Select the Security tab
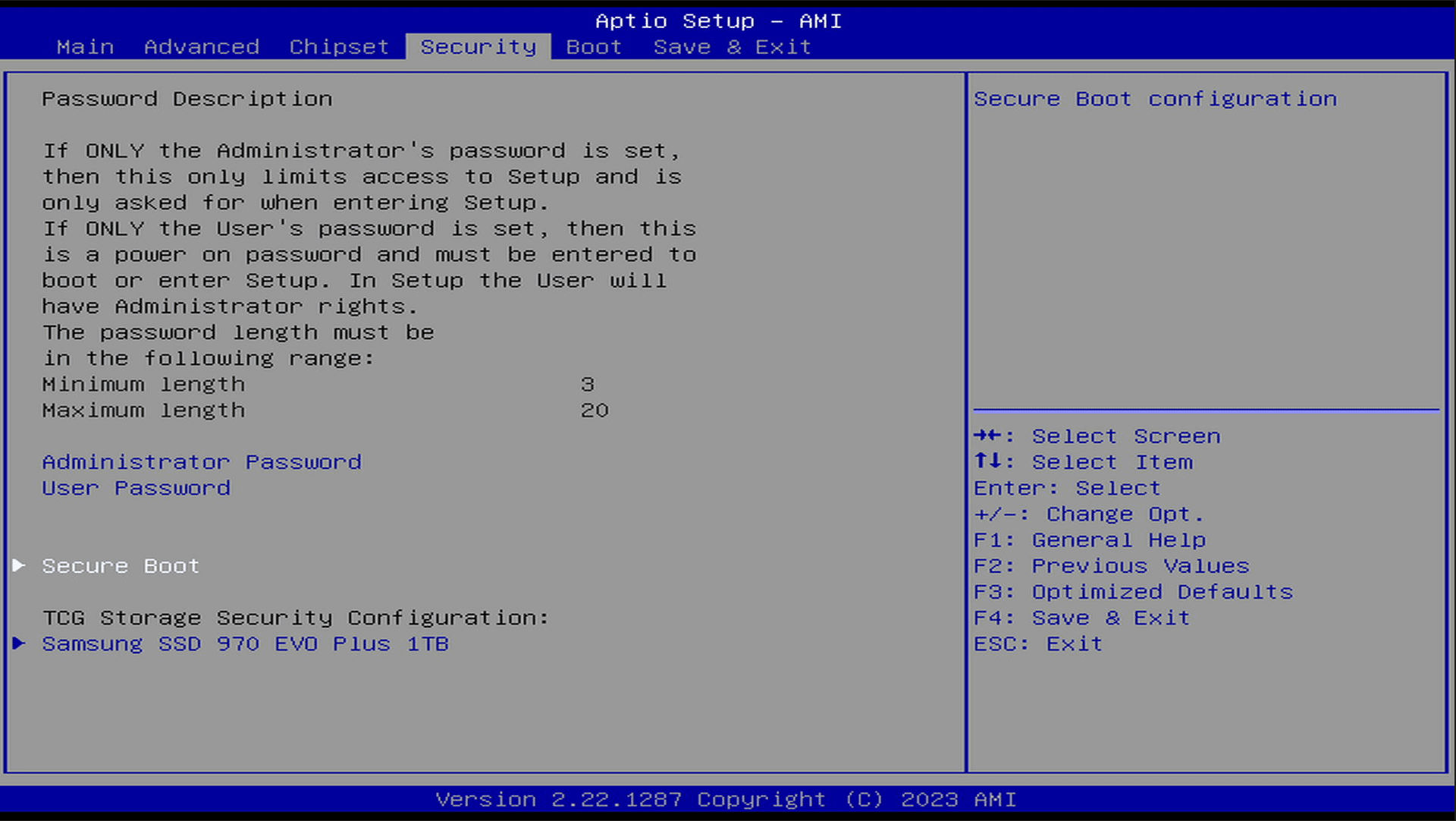Image resolution: width=1456 pixels, height=821 pixels. click(x=479, y=47)
